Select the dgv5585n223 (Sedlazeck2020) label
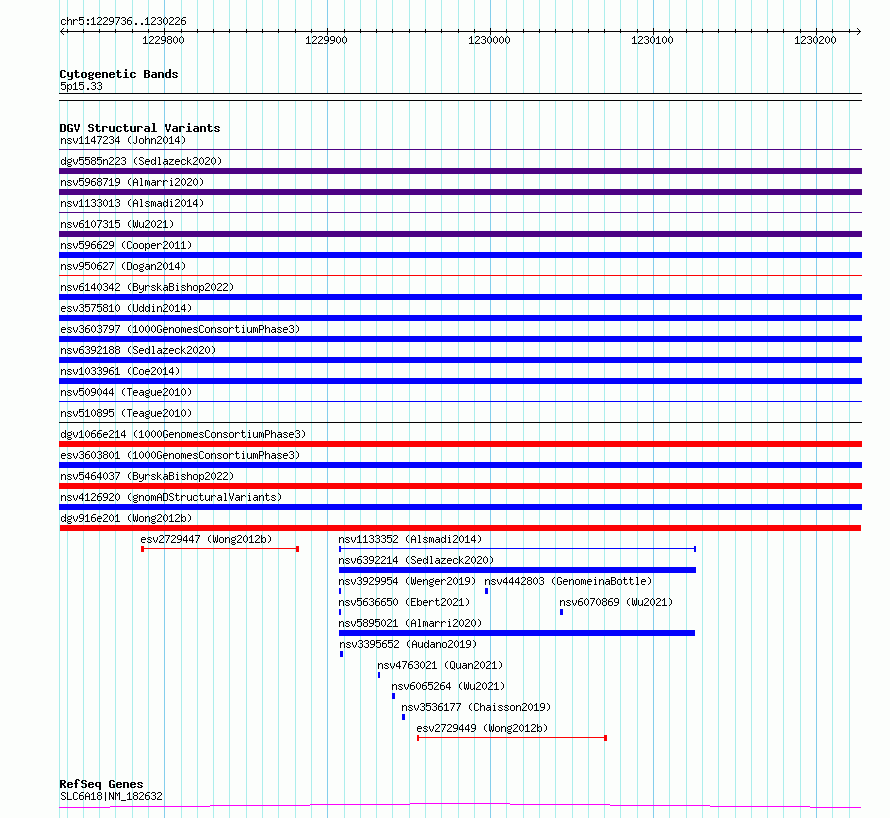This screenshot has height=818, width=890. [141, 161]
